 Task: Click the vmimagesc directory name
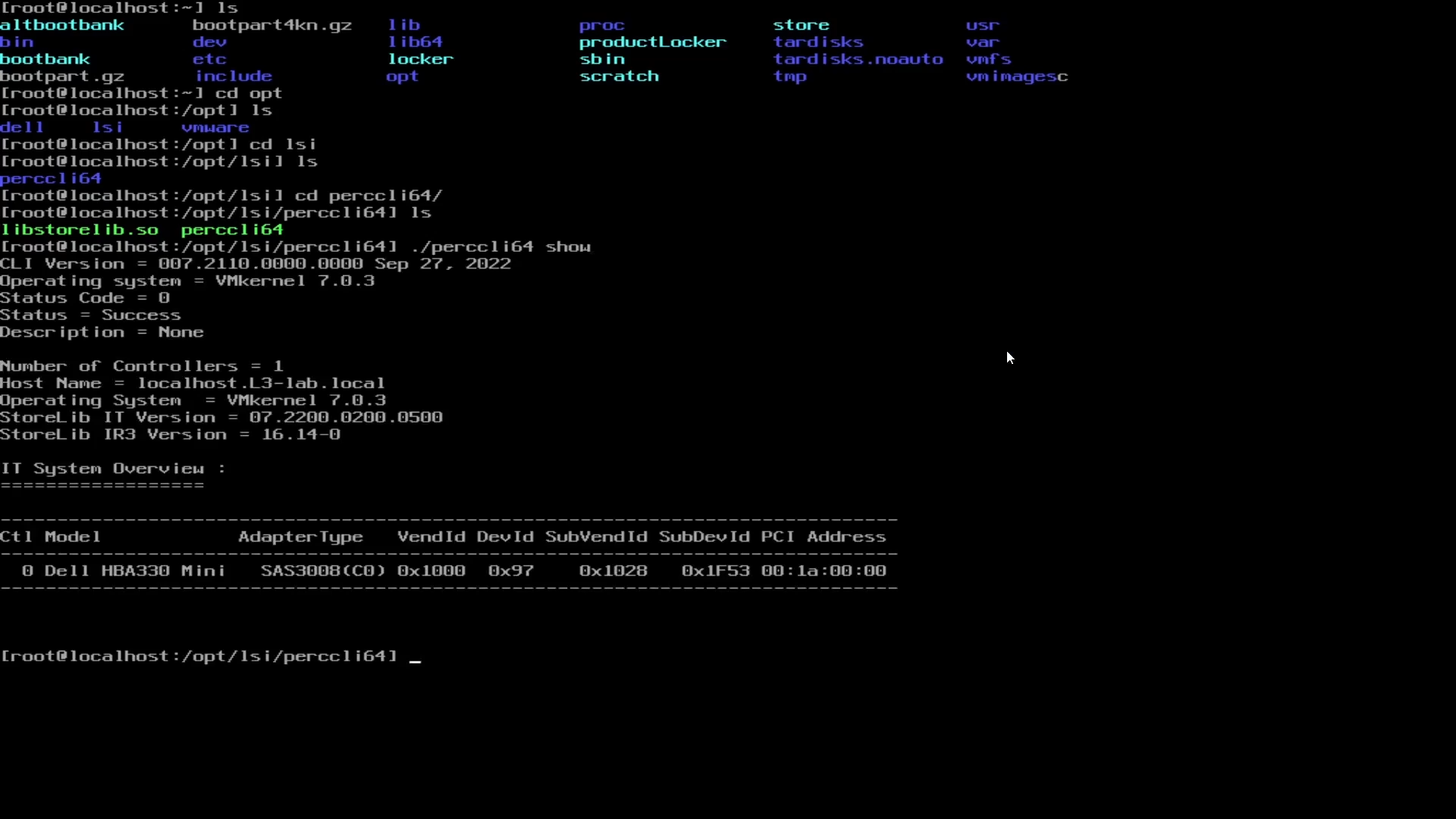pyautogui.click(x=1016, y=76)
